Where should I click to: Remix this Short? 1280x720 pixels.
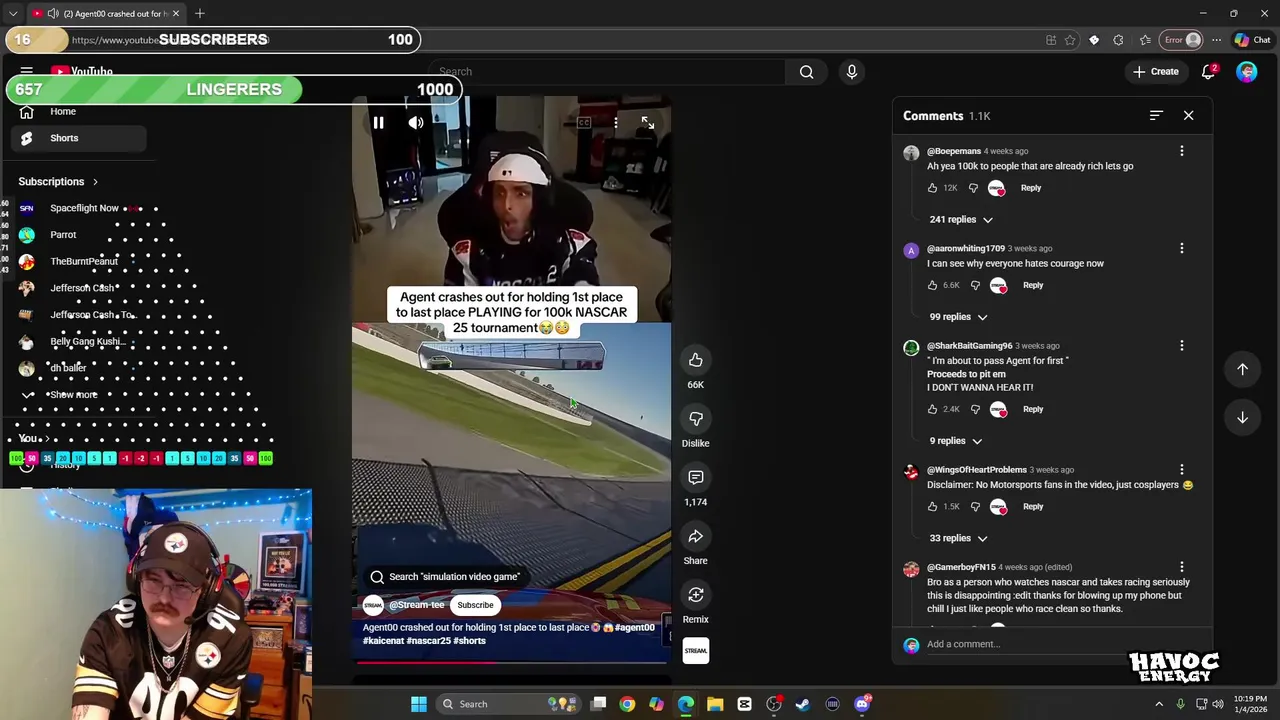(696, 595)
